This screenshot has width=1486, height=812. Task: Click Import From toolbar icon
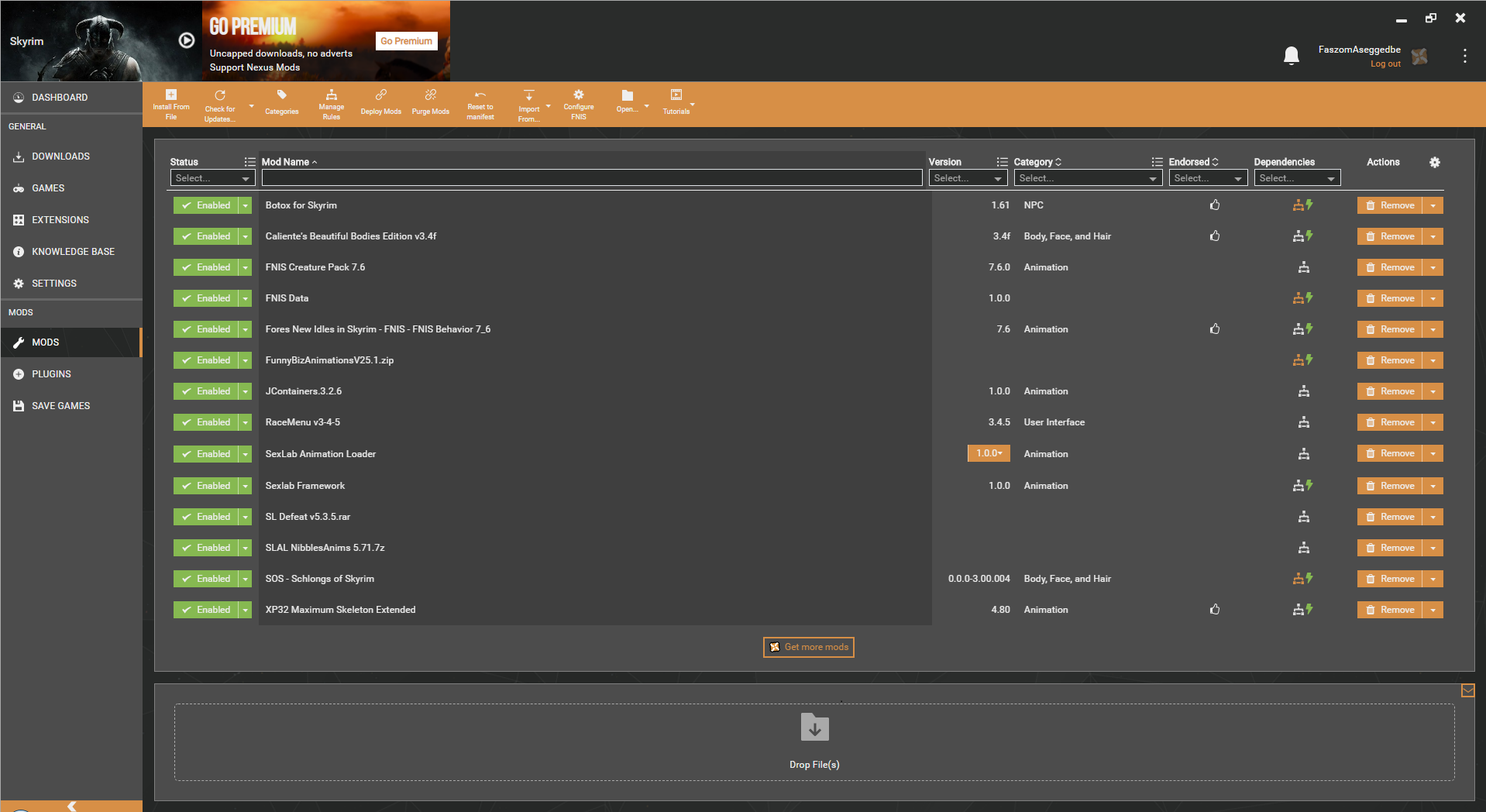529,105
